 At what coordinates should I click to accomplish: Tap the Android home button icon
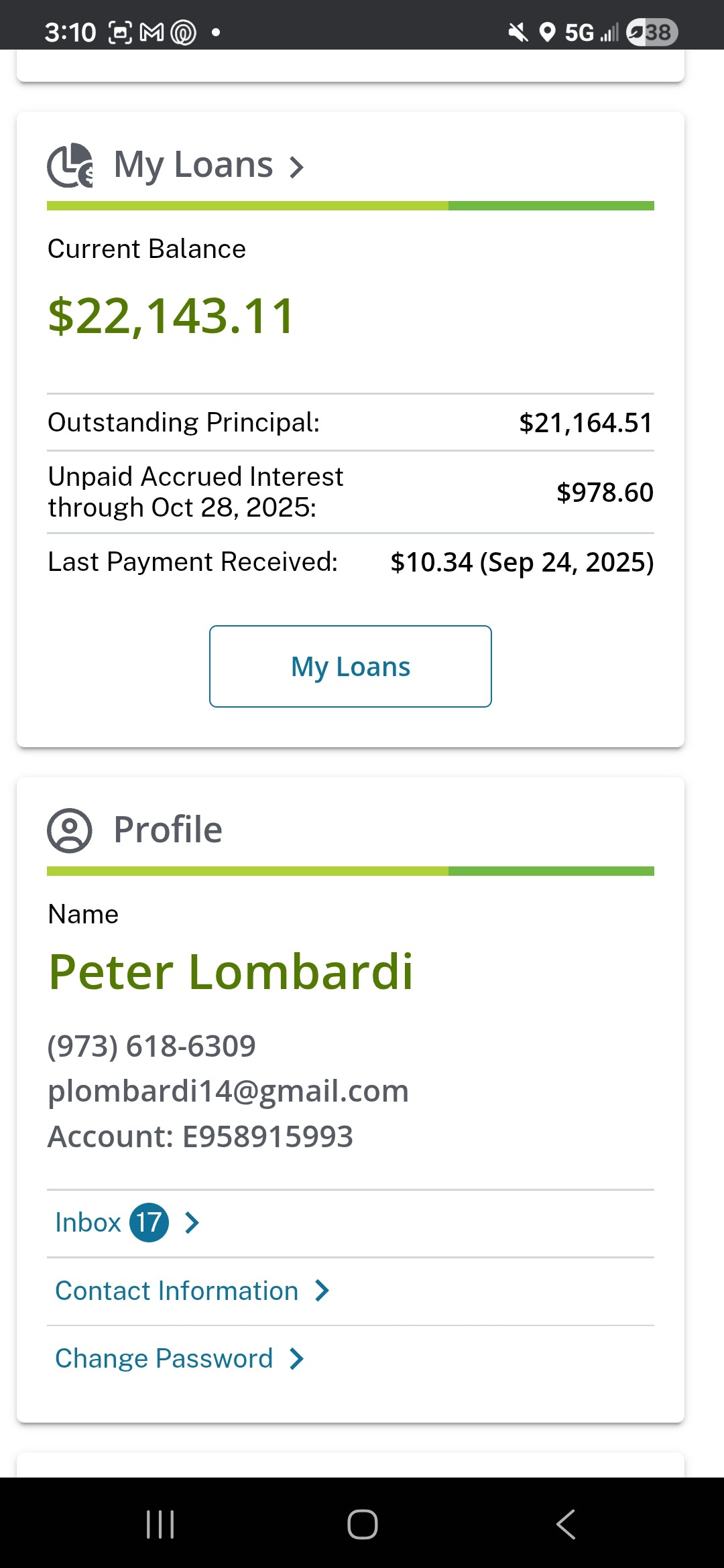362,1524
